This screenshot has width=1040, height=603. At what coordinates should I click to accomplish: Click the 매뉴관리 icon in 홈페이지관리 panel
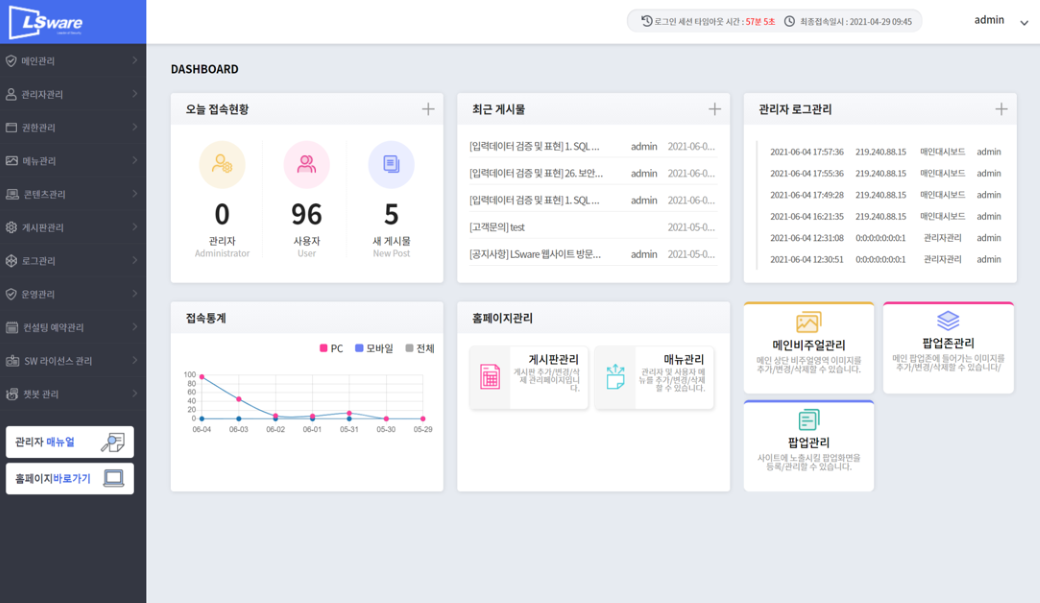[615, 376]
